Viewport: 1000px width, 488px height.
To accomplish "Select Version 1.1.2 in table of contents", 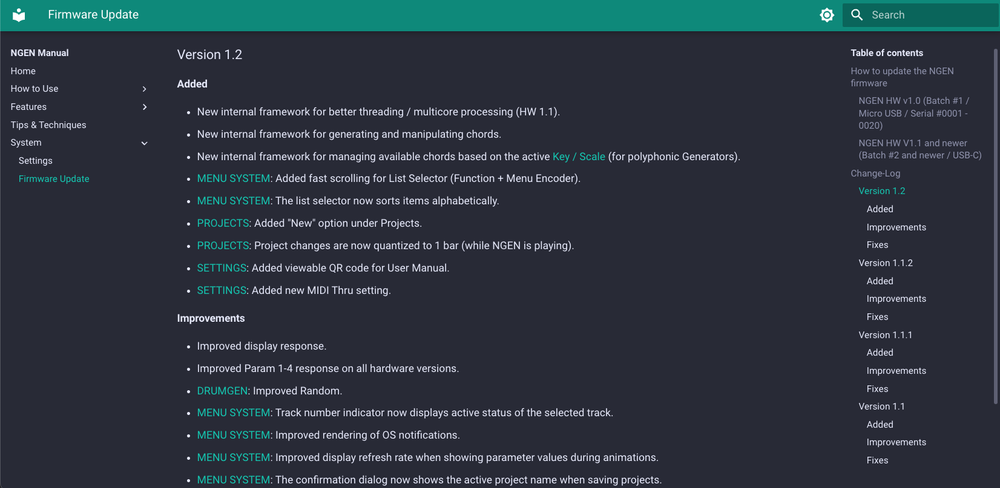I will coord(885,263).
